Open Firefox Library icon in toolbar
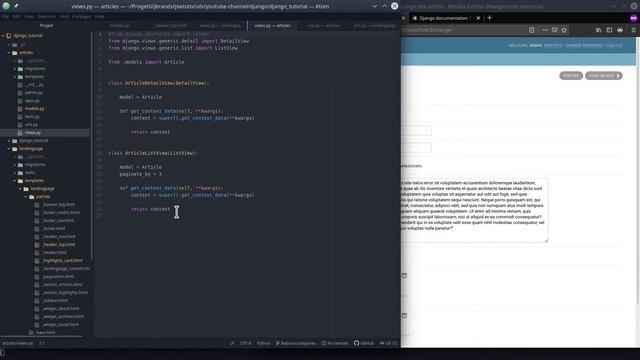Image resolution: width=640 pixels, height=360 pixels. click(598, 30)
